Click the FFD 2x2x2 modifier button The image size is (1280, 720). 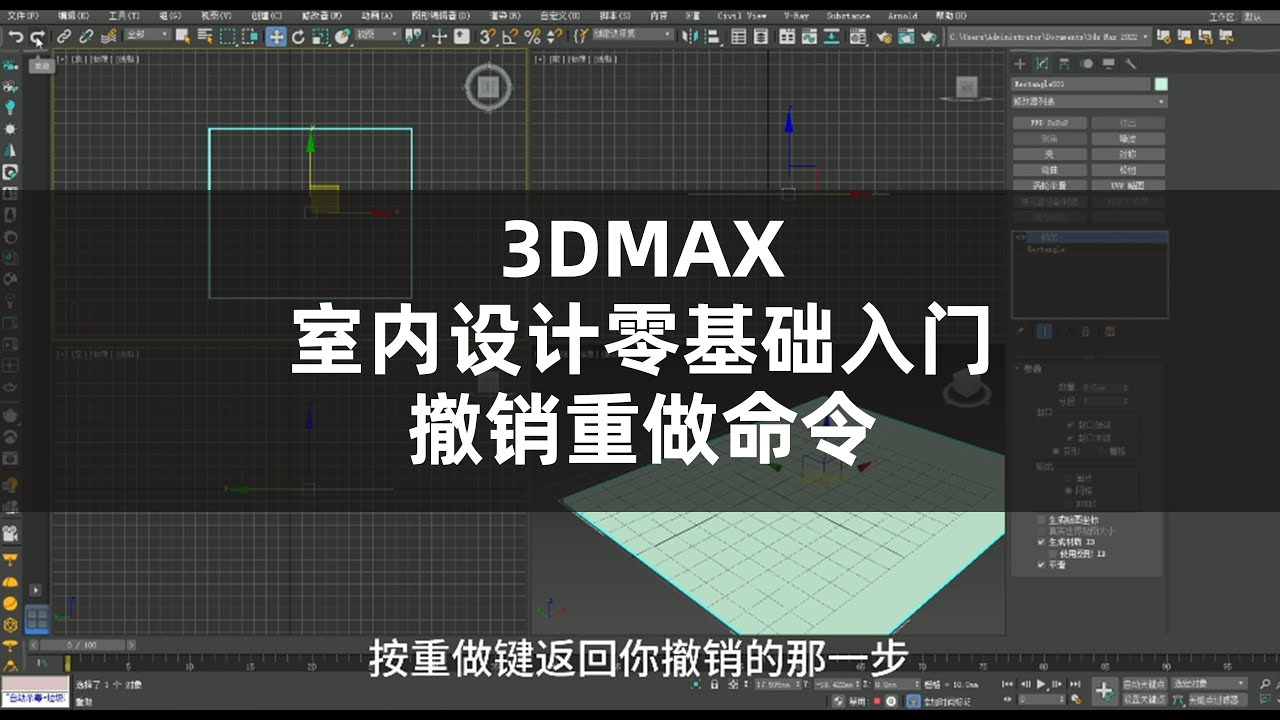click(1049, 124)
